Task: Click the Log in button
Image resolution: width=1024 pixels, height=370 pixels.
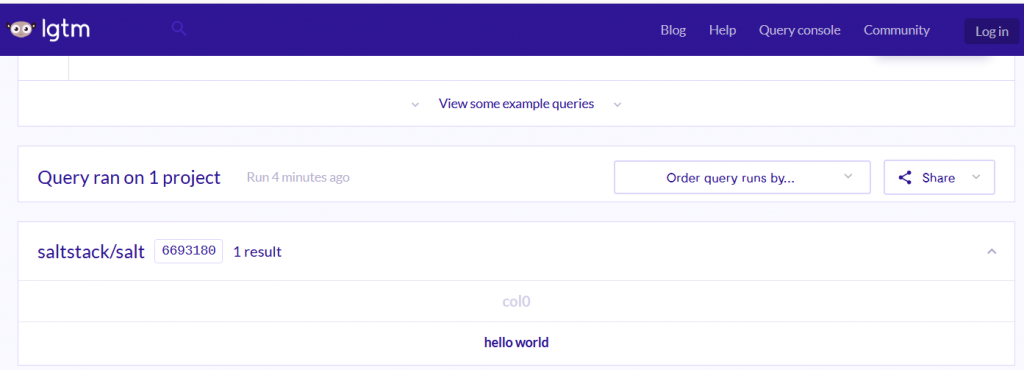Action: [x=991, y=31]
